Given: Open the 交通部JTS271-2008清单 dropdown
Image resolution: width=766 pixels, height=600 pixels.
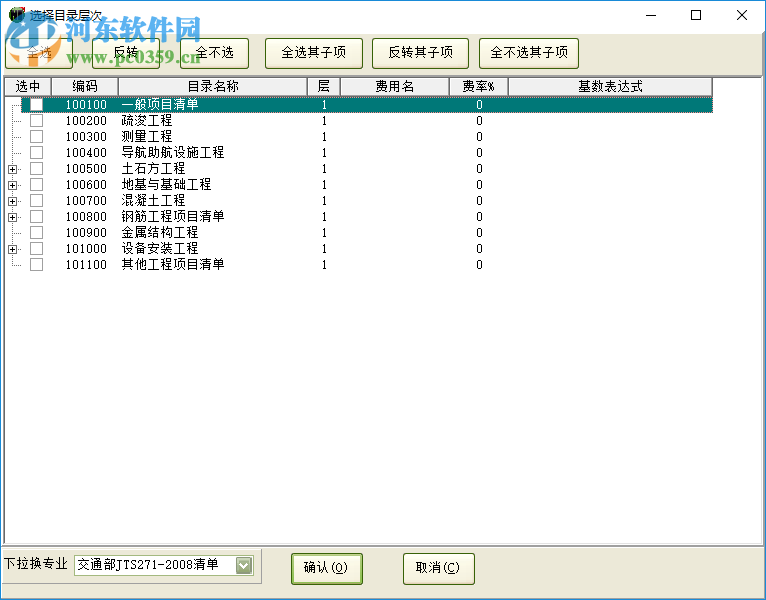Looking at the screenshot, I should (244, 565).
